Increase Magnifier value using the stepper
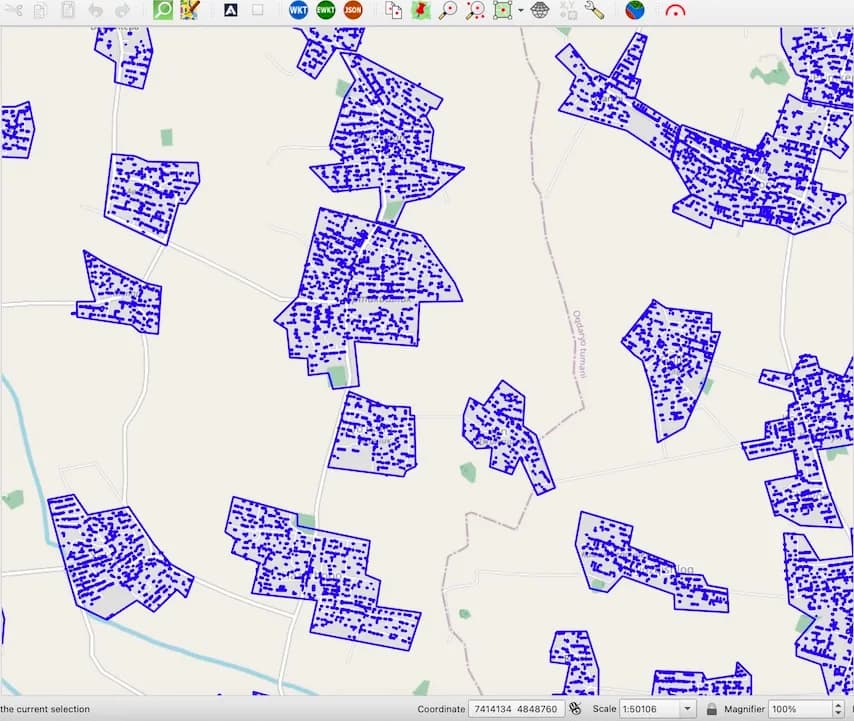The image size is (854, 721). tap(838, 704)
